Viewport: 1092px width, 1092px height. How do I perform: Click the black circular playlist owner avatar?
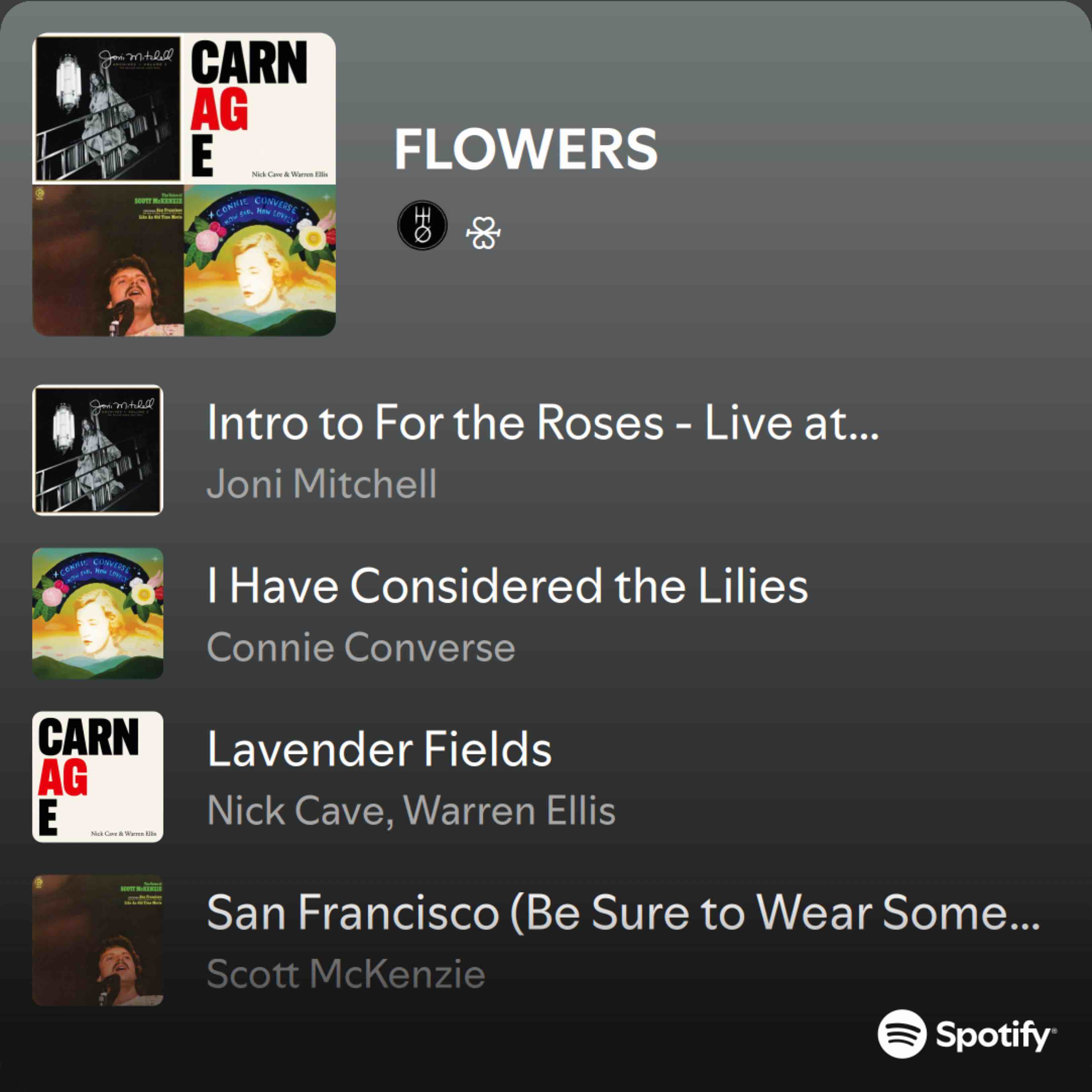coord(422,225)
